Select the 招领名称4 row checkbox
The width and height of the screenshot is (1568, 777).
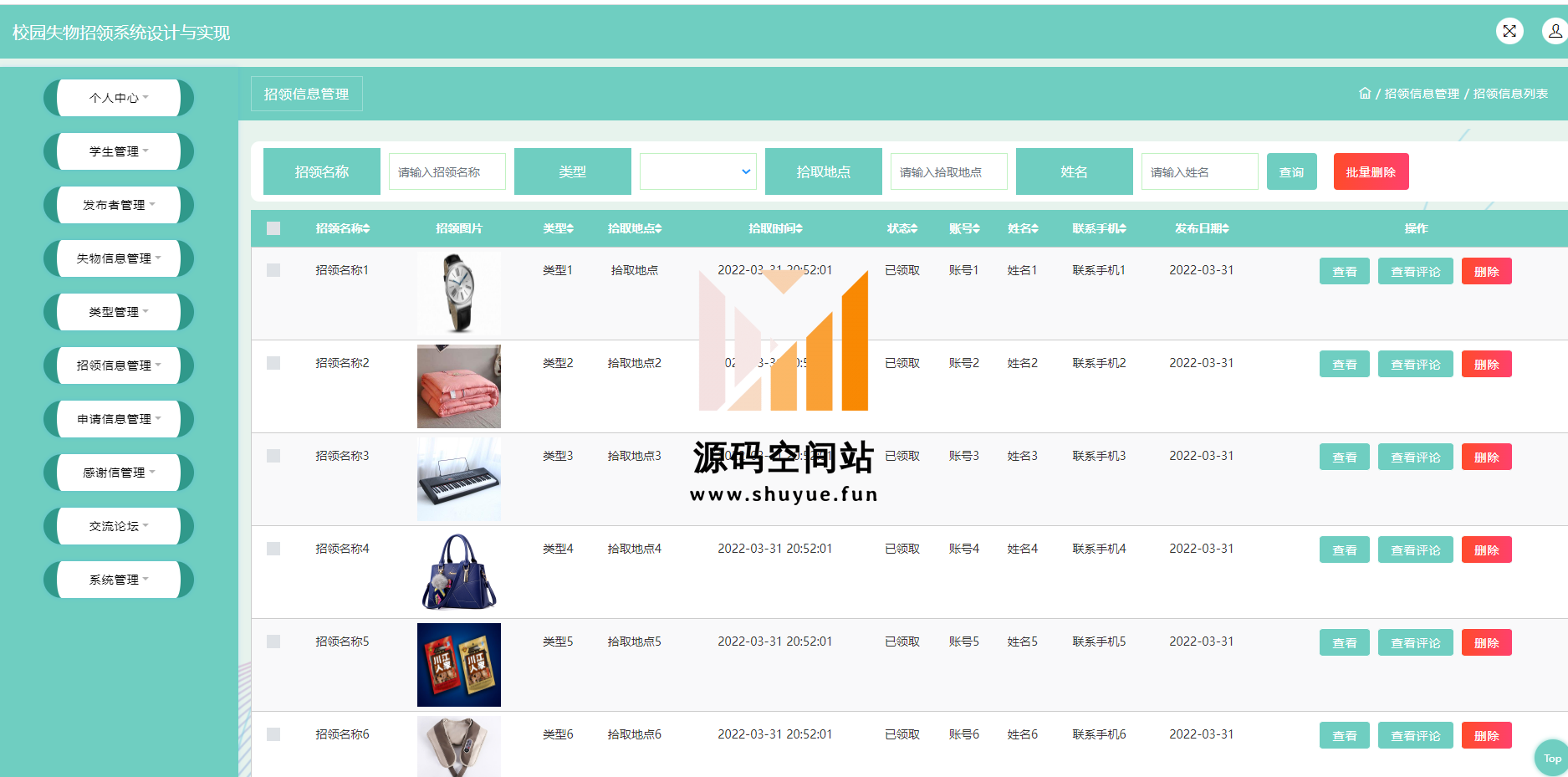pyautogui.click(x=273, y=549)
